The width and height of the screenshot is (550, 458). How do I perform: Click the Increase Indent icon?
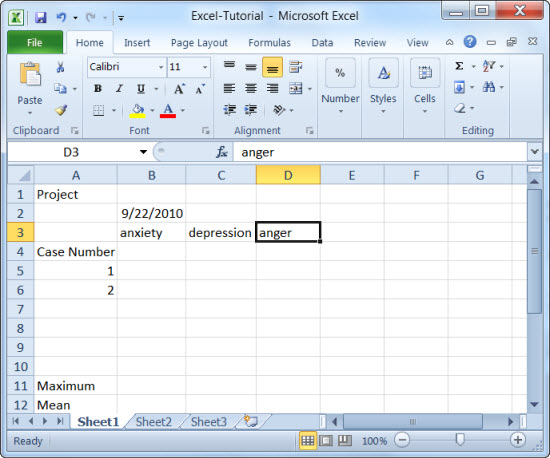coord(251,110)
